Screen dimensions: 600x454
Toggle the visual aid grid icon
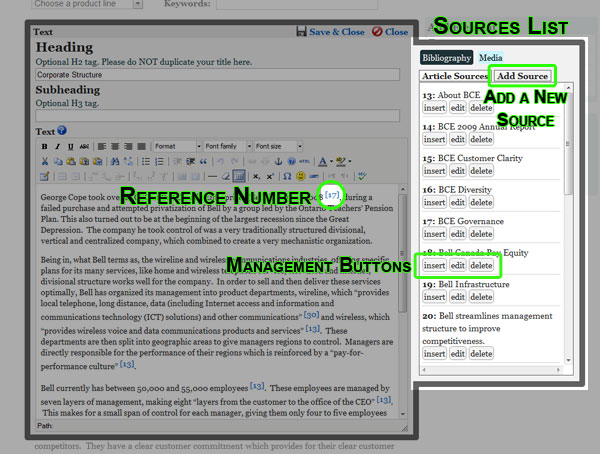239,176
